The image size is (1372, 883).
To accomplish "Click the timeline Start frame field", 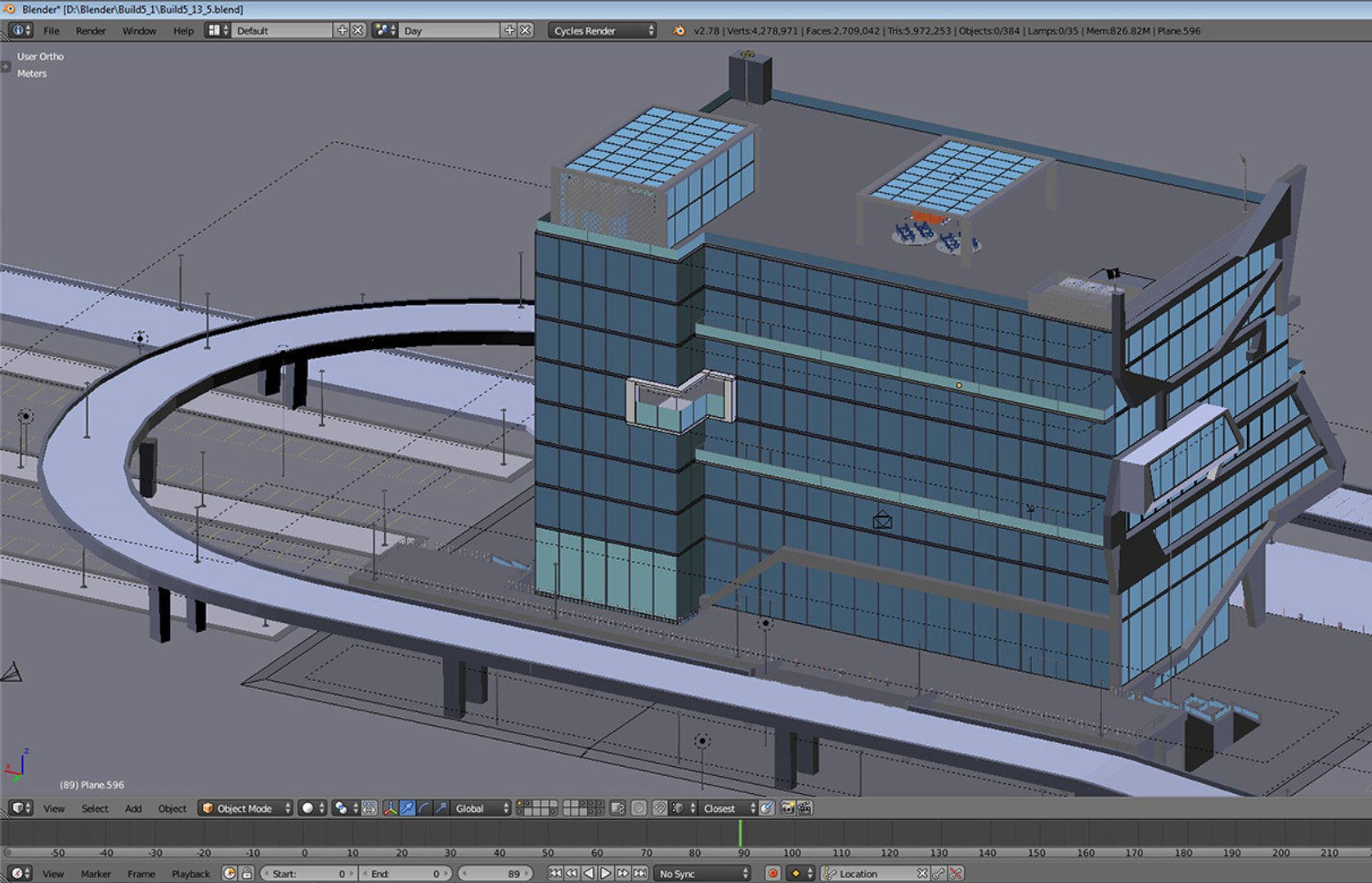I will [308, 873].
